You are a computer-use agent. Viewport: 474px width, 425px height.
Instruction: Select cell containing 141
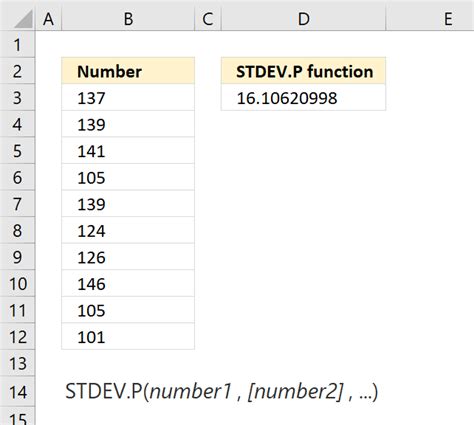coord(128,151)
